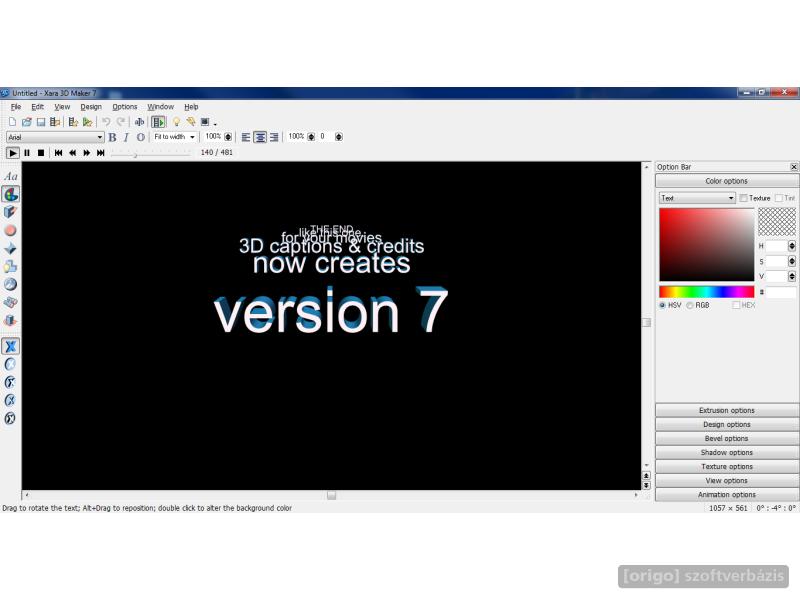Viewport: 800px width, 600px height.
Task: Open the Design menu
Action: (91, 107)
